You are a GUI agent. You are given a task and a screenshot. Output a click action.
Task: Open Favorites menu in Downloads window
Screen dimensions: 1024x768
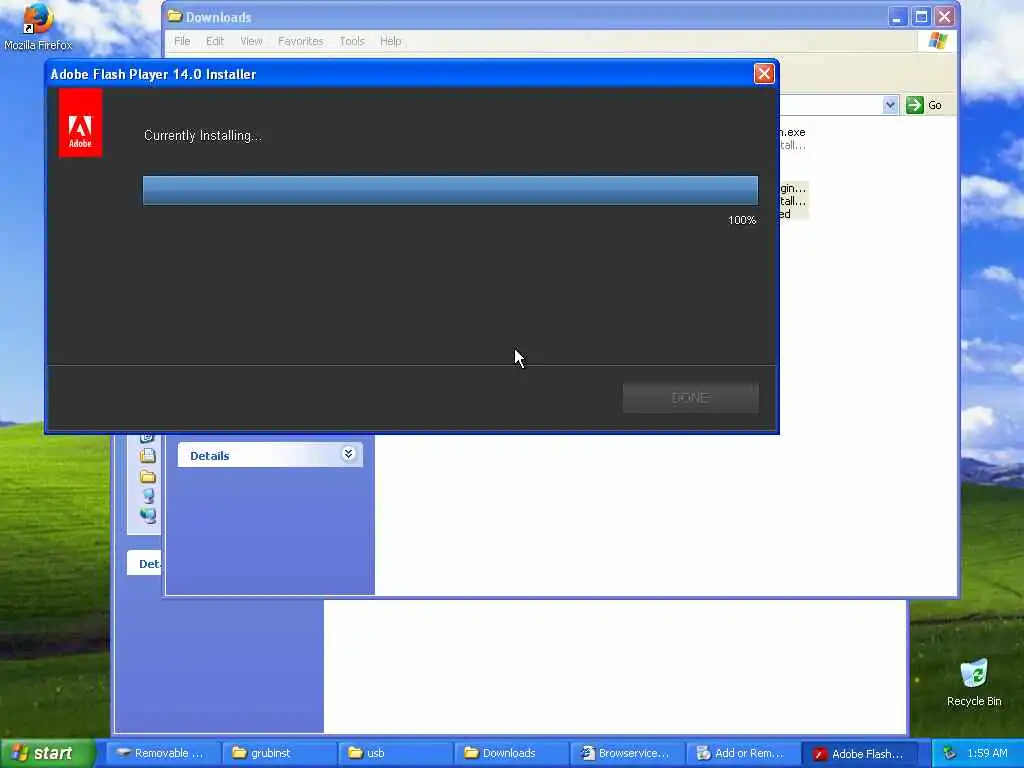click(300, 41)
